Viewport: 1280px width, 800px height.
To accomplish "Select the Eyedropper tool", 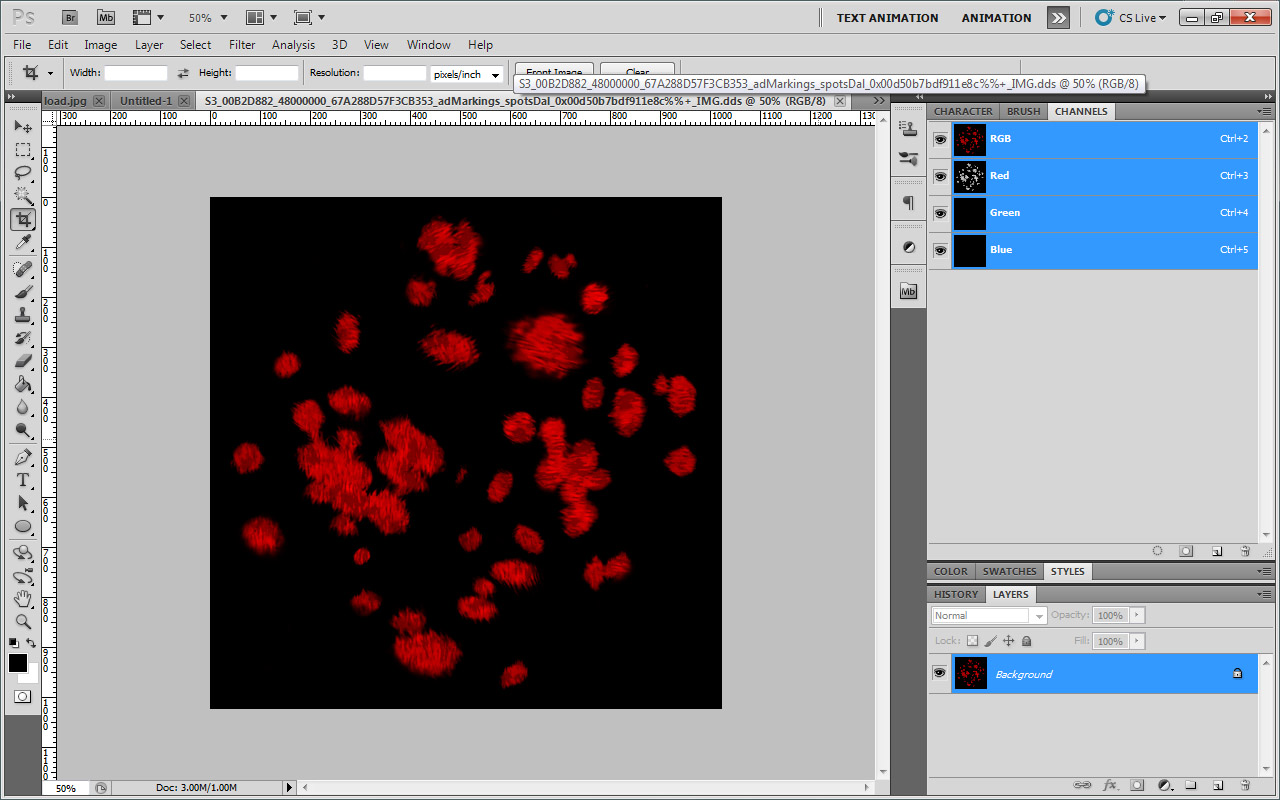I will pos(23,243).
